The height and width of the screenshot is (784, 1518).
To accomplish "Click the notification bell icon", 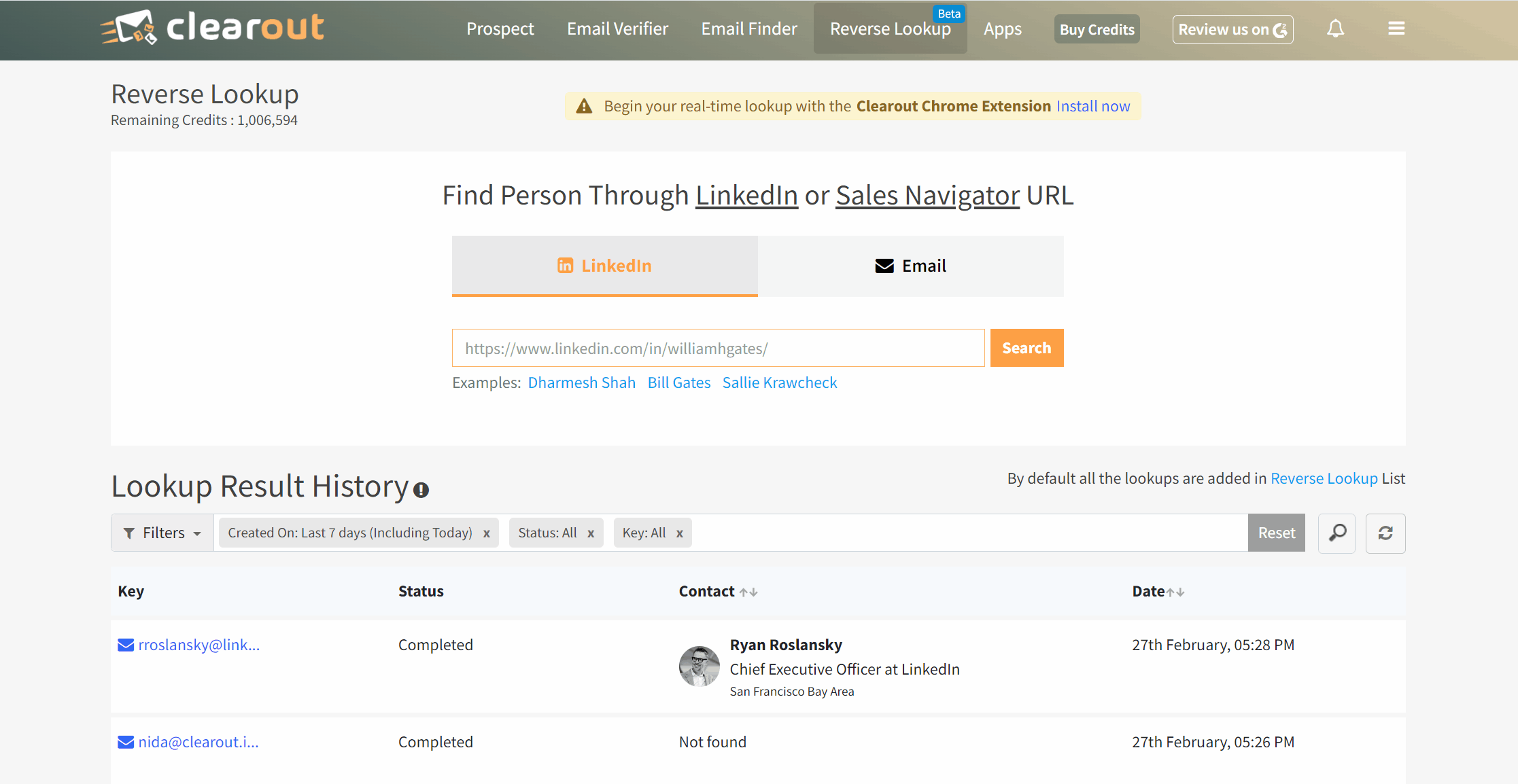I will [1335, 29].
